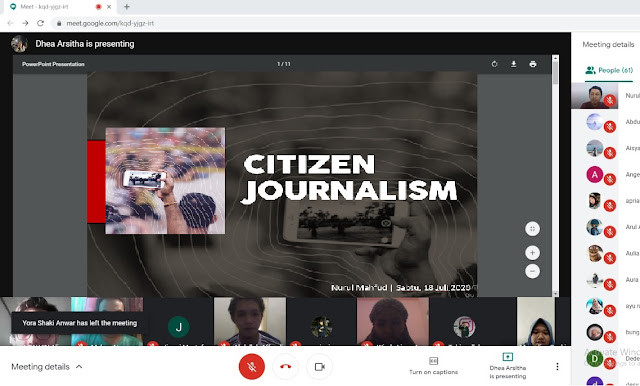
Task: Click presentation vertical scrollbar
Action: click(x=555, y=175)
